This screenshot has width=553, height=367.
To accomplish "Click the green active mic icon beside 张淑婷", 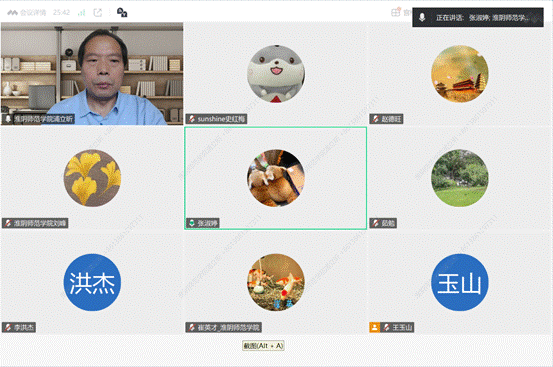I will [192, 223].
